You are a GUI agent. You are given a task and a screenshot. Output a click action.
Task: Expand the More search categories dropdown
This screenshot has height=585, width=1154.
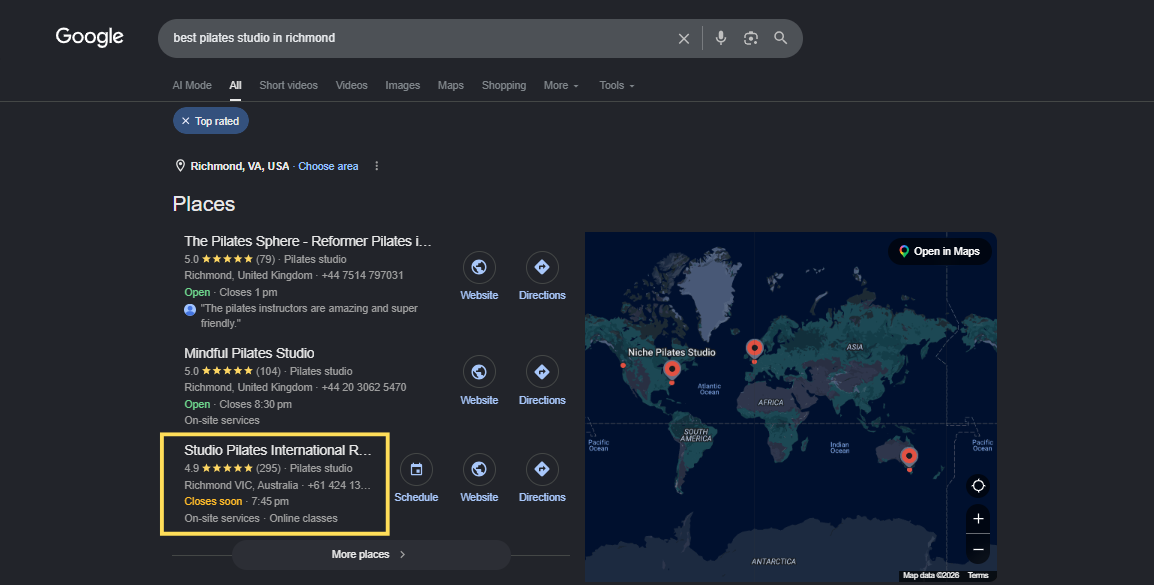561,85
